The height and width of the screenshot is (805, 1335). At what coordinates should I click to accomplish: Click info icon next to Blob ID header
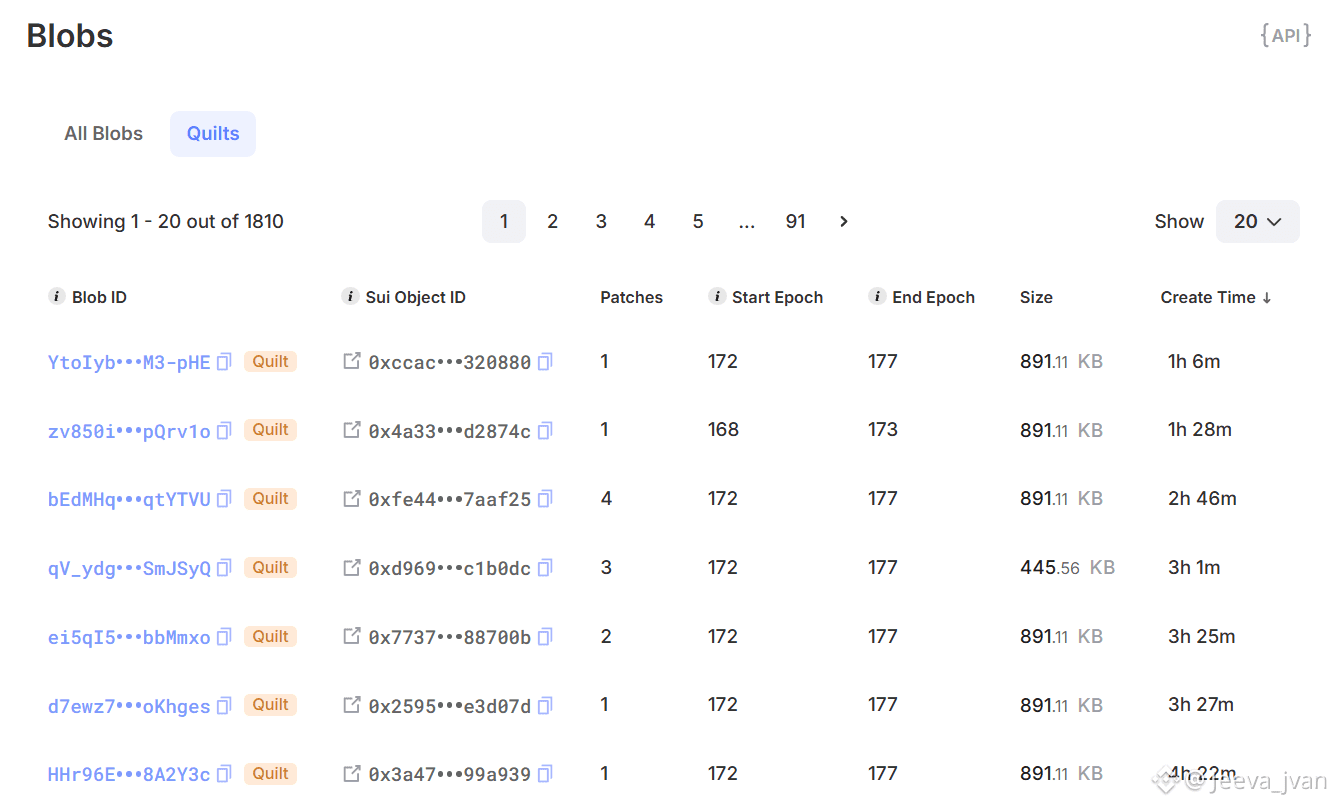point(57,297)
